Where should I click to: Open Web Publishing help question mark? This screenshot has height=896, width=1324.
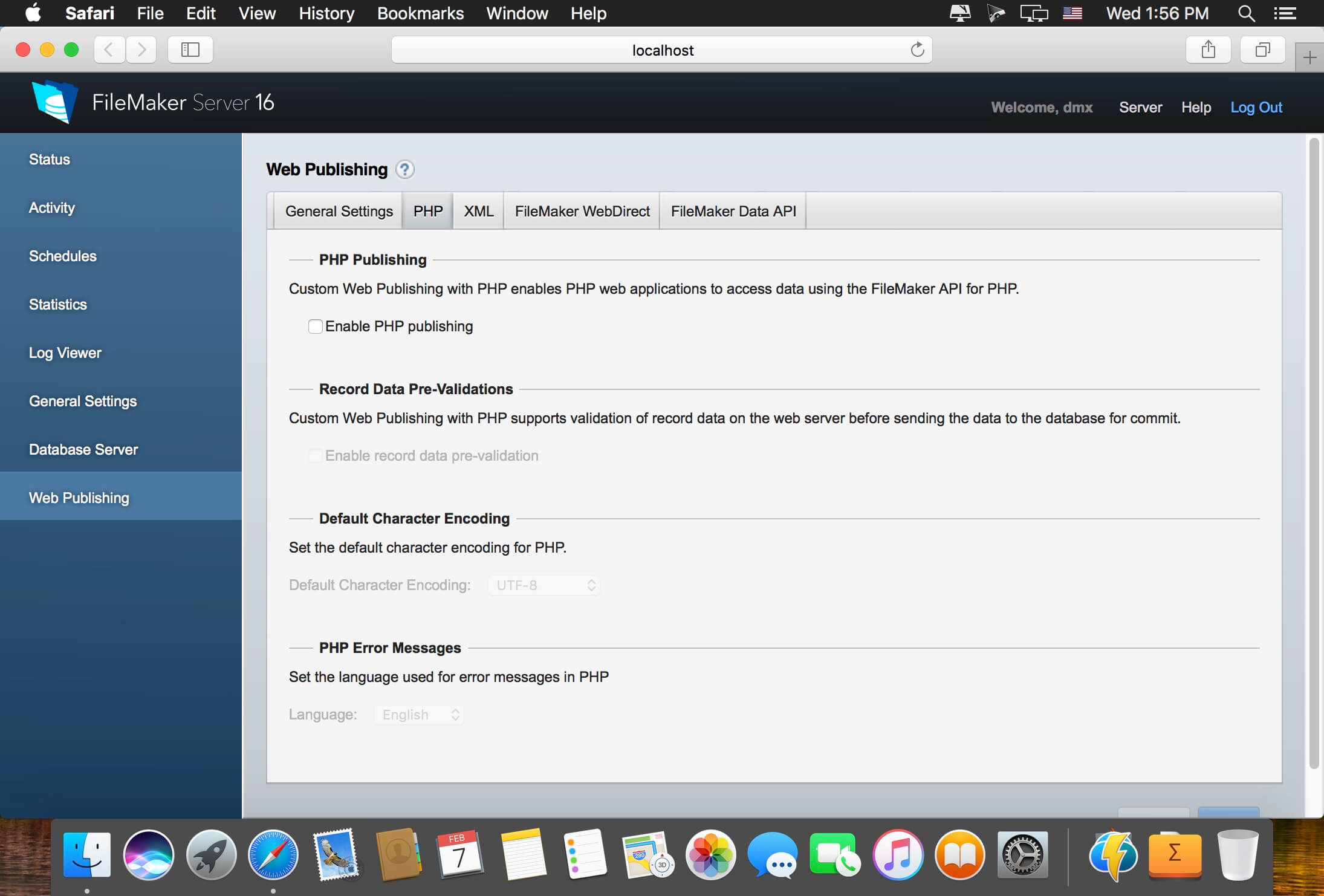(x=405, y=170)
